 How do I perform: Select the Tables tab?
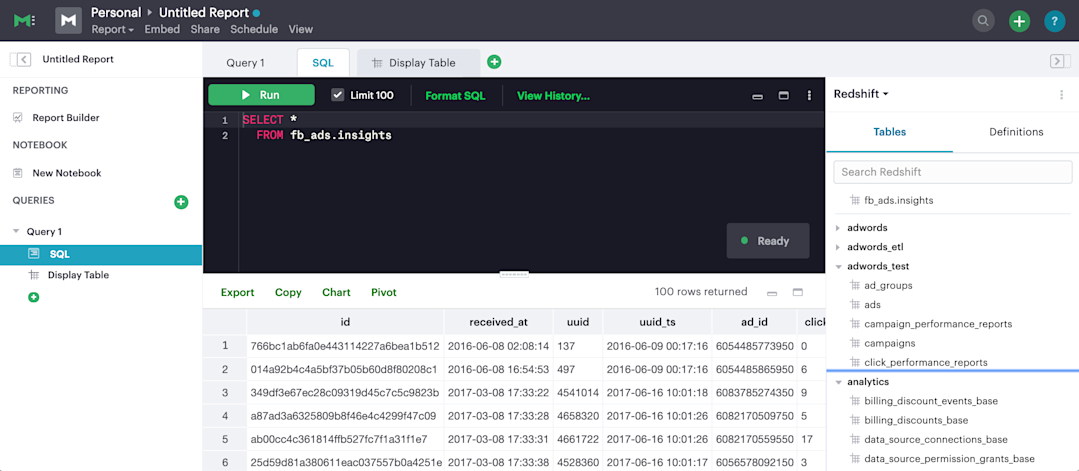pyautogui.click(x=890, y=132)
